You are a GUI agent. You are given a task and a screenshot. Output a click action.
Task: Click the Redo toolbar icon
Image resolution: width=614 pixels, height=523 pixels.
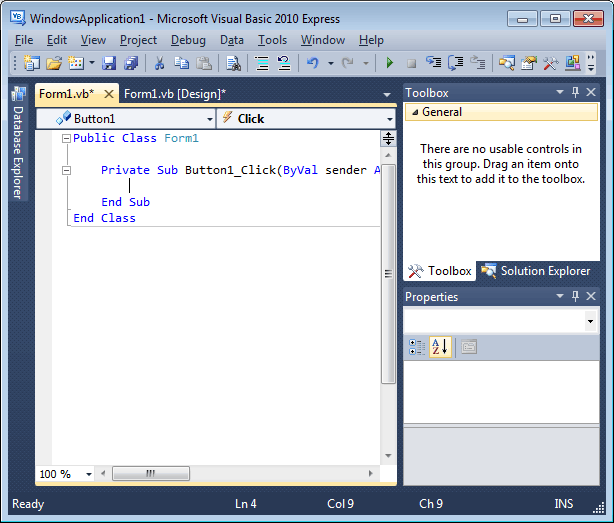[x=348, y=63]
